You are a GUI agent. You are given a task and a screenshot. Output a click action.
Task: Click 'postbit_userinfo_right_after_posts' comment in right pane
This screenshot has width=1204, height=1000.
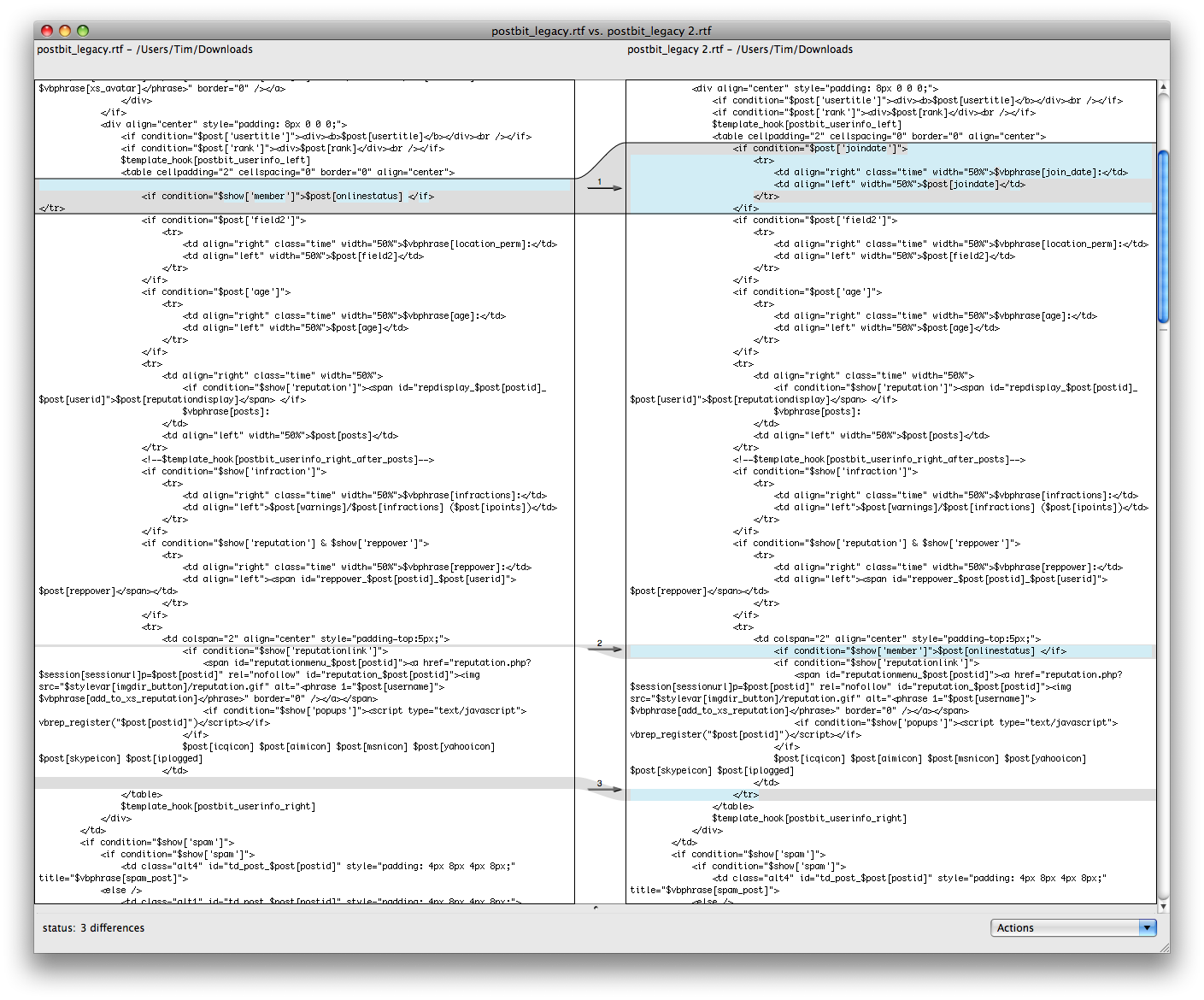879,459
